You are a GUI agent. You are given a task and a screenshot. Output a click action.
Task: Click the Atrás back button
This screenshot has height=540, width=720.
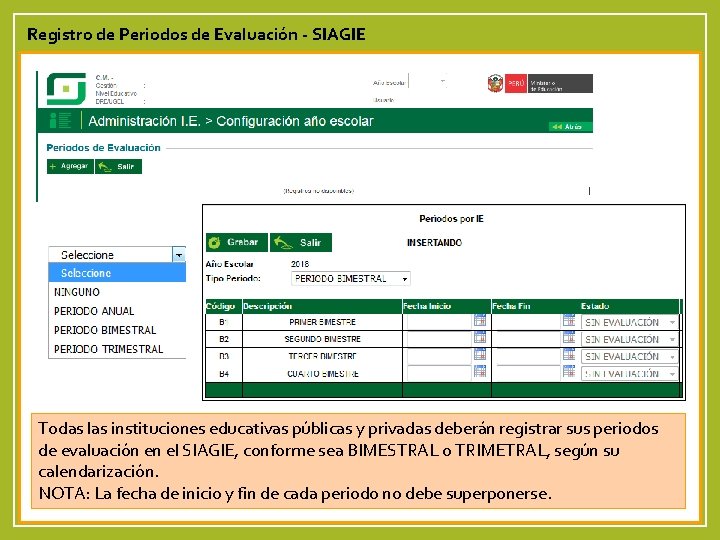570,127
